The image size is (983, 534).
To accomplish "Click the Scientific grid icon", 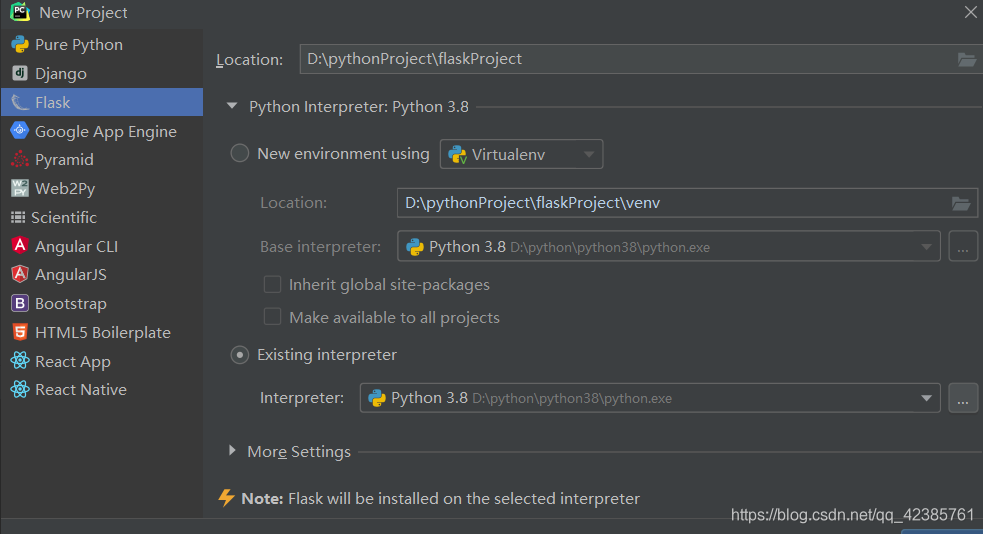I will pyautogui.click(x=18, y=217).
